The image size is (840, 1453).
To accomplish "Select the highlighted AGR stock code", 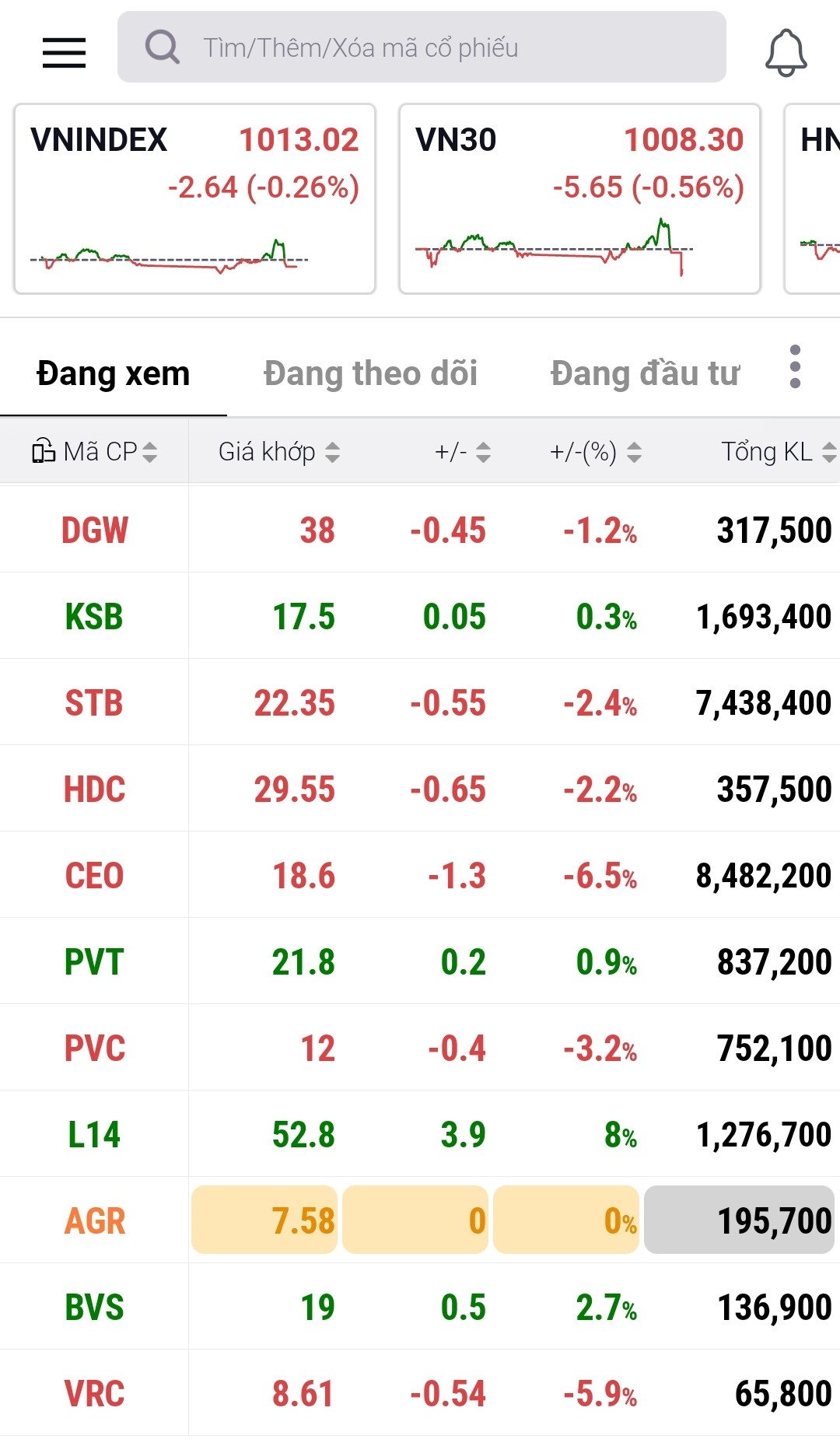I will [94, 1221].
